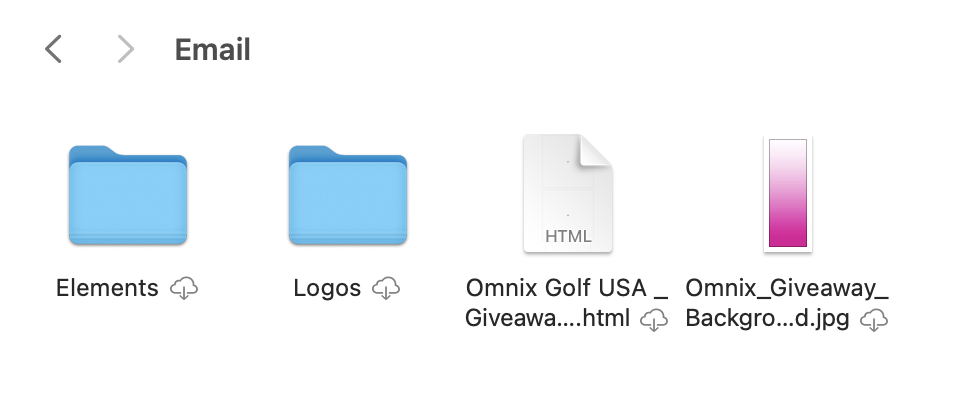Click the Elements folder name label
The width and height of the screenshot is (974, 420).
coord(107,288)
